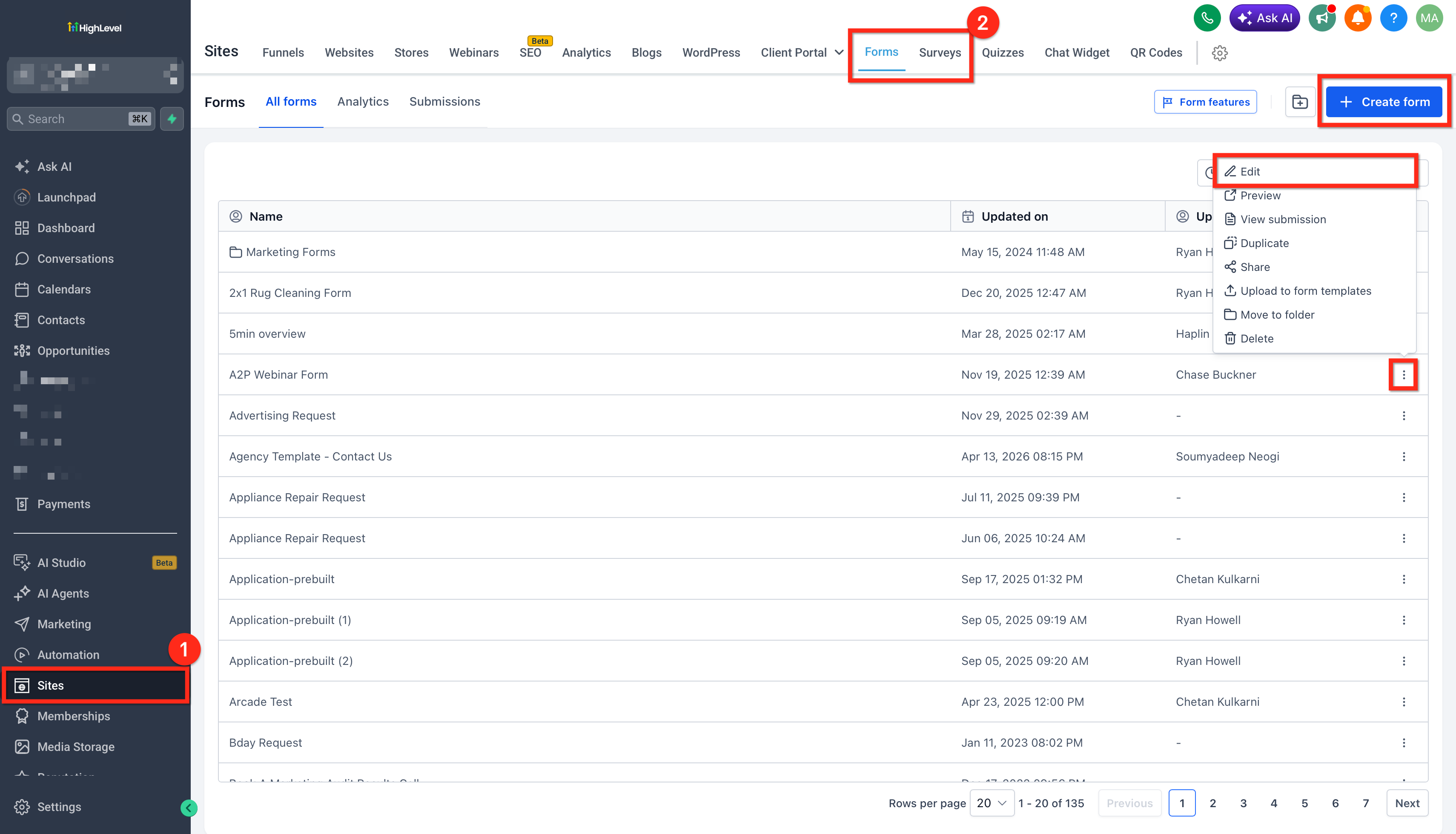Screen dimensions: 1456x834
Task: Open the QR Codes tab
Action: coord(1155,53)
